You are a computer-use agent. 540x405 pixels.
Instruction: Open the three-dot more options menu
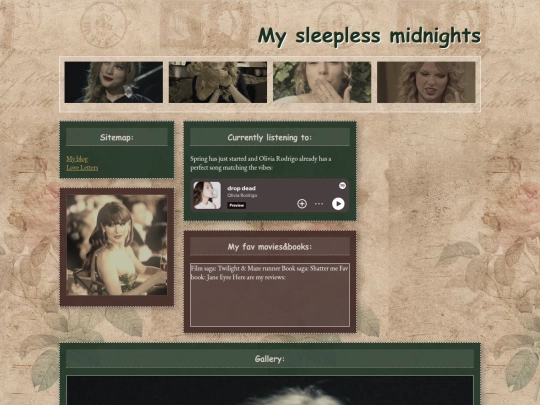319,204
